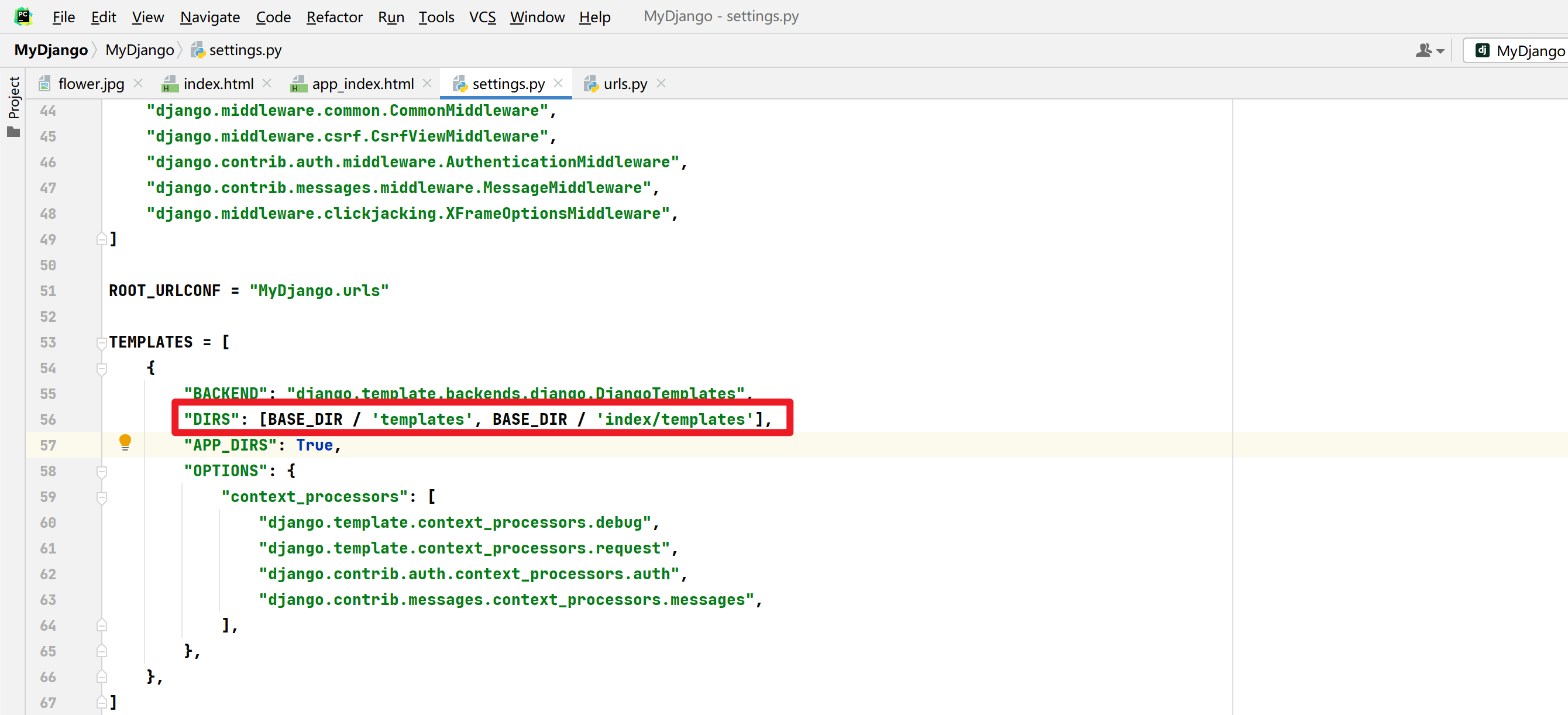Image resolution: width=1568 pixels, height=715 pixels.
Task: Click the PyCharm application logo icon
Action: pyautogui.click(x=23, y=16)
